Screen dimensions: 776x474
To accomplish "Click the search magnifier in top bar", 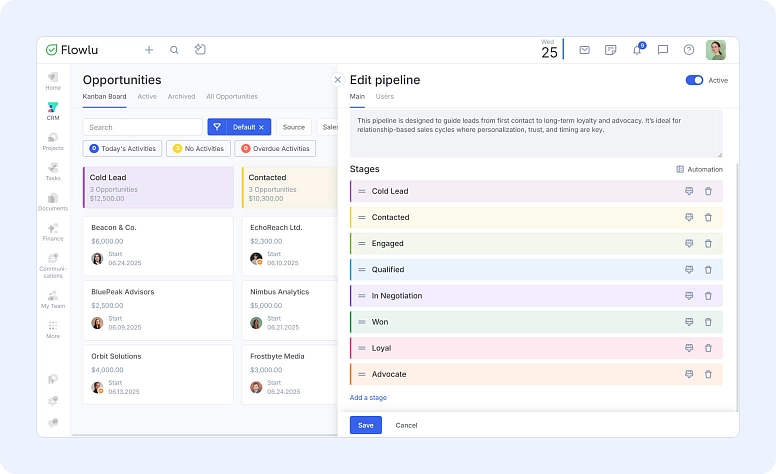I will tap(174, 50).
